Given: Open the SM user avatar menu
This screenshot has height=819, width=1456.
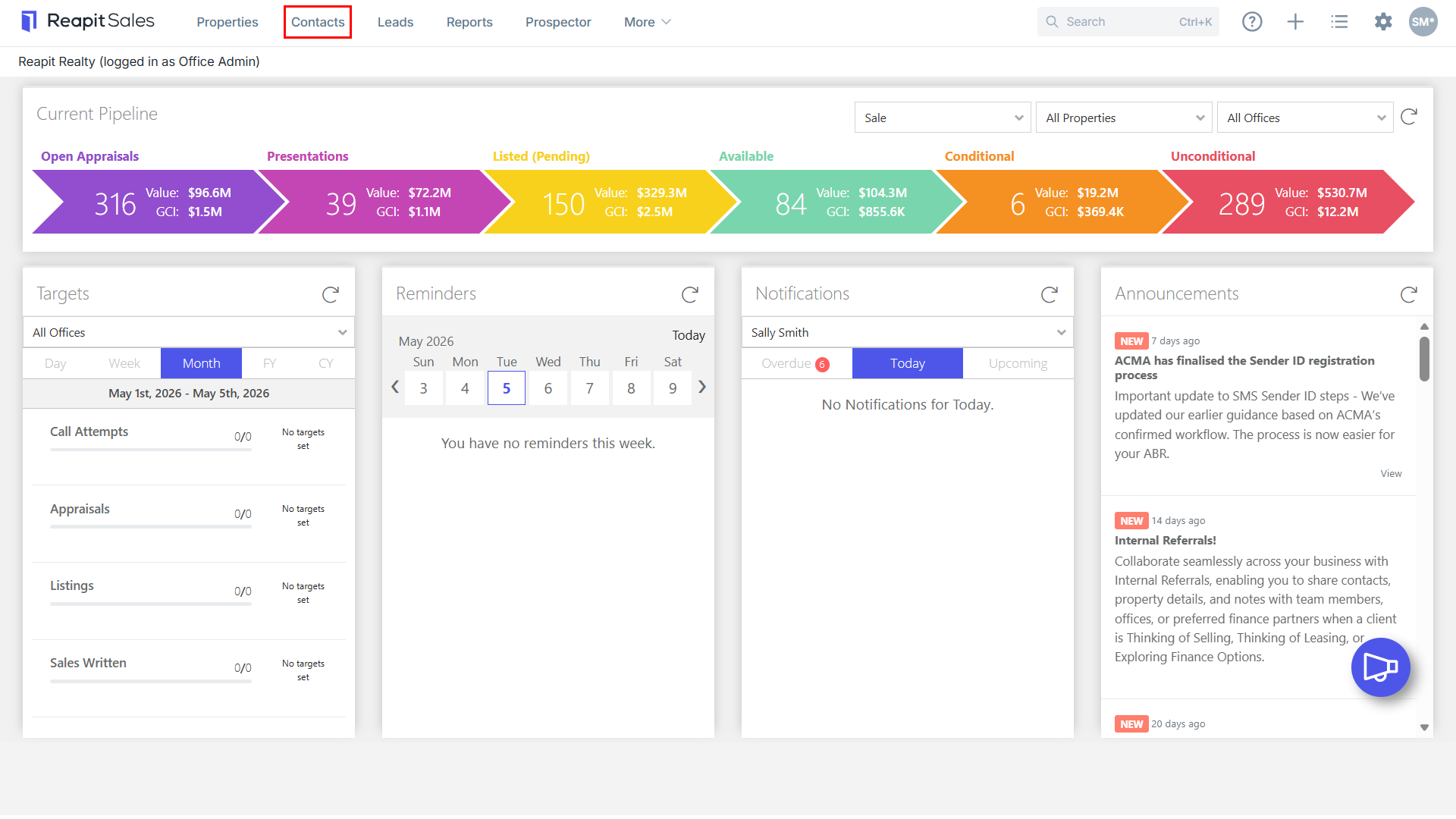Looking at the screenshot, I should (x=1423, y=22).
